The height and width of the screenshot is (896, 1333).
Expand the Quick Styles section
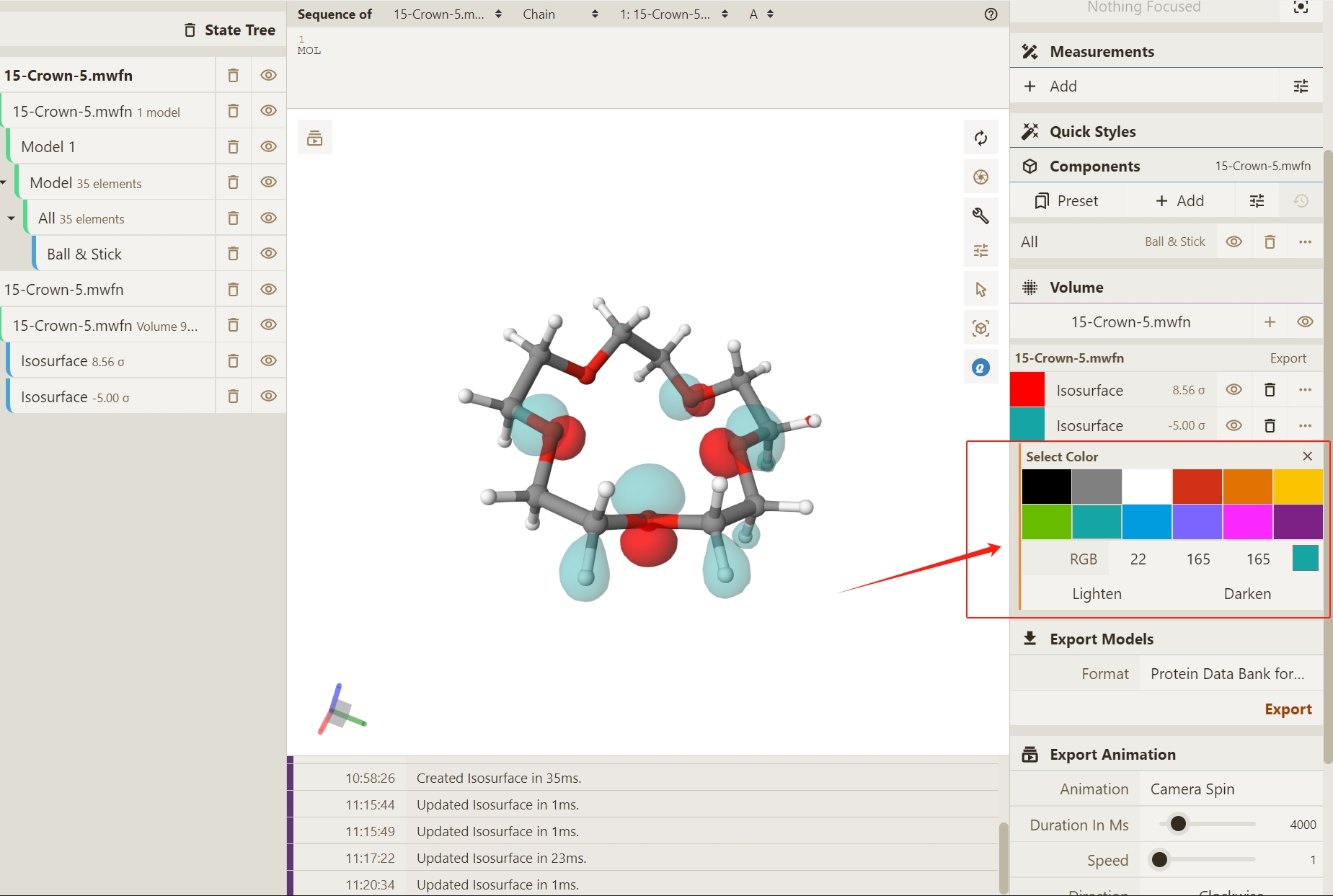[1092, 132]
